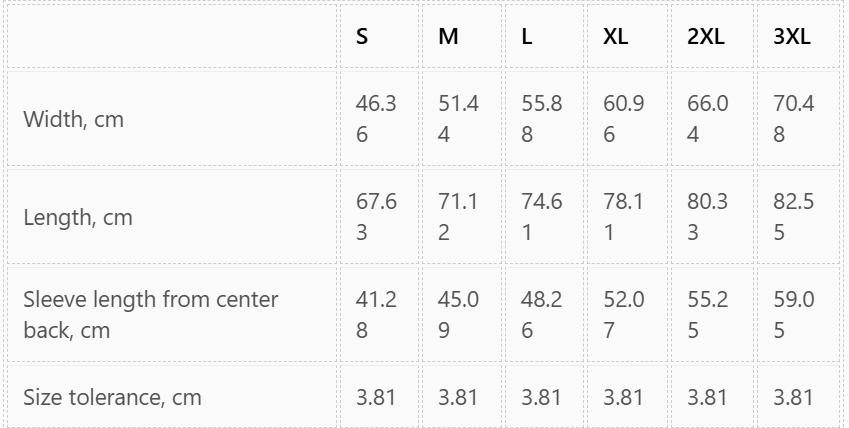Click the width value 46.36 for S

376,119
